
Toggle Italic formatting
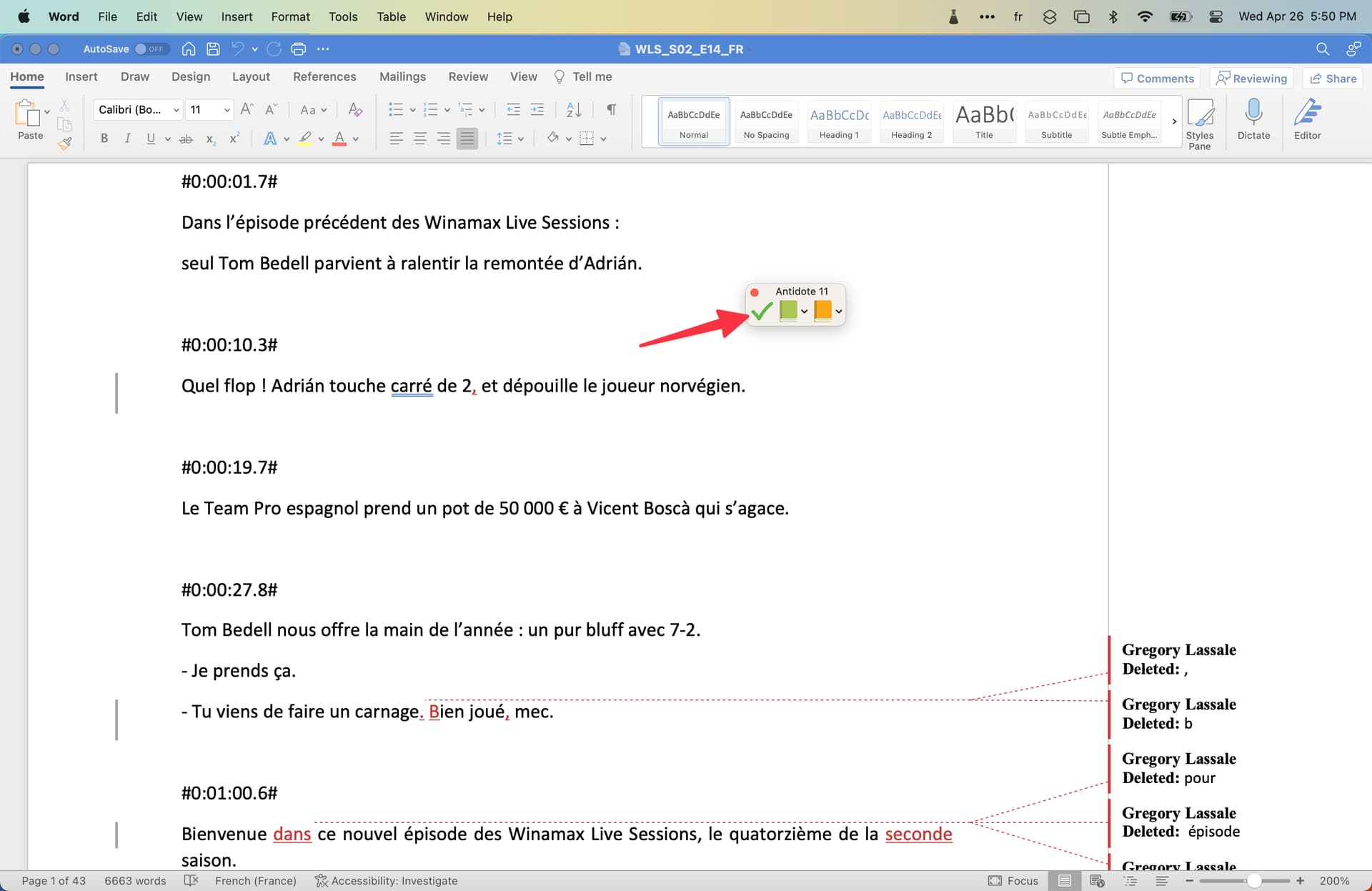(x=127, y=139)
